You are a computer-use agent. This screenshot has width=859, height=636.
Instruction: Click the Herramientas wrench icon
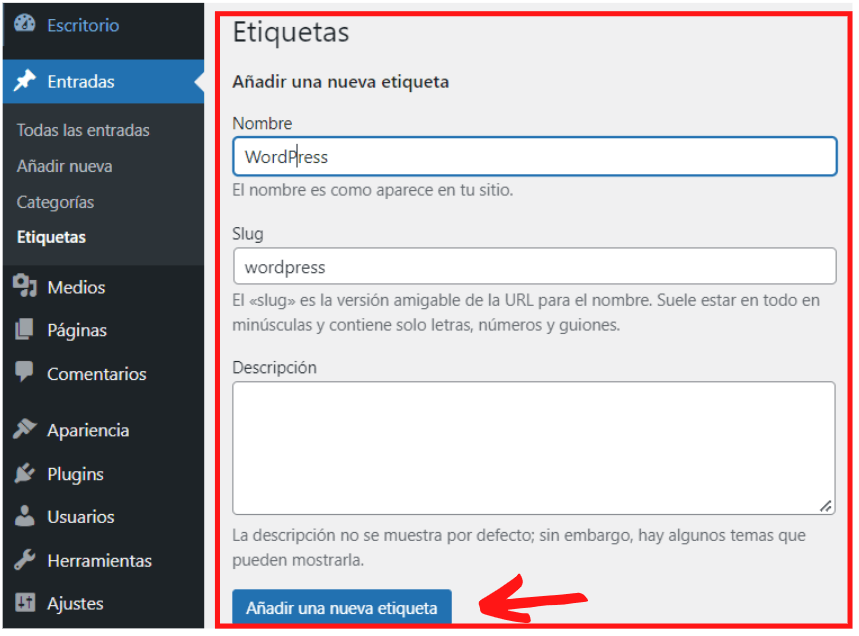click(x=25, y=560)
